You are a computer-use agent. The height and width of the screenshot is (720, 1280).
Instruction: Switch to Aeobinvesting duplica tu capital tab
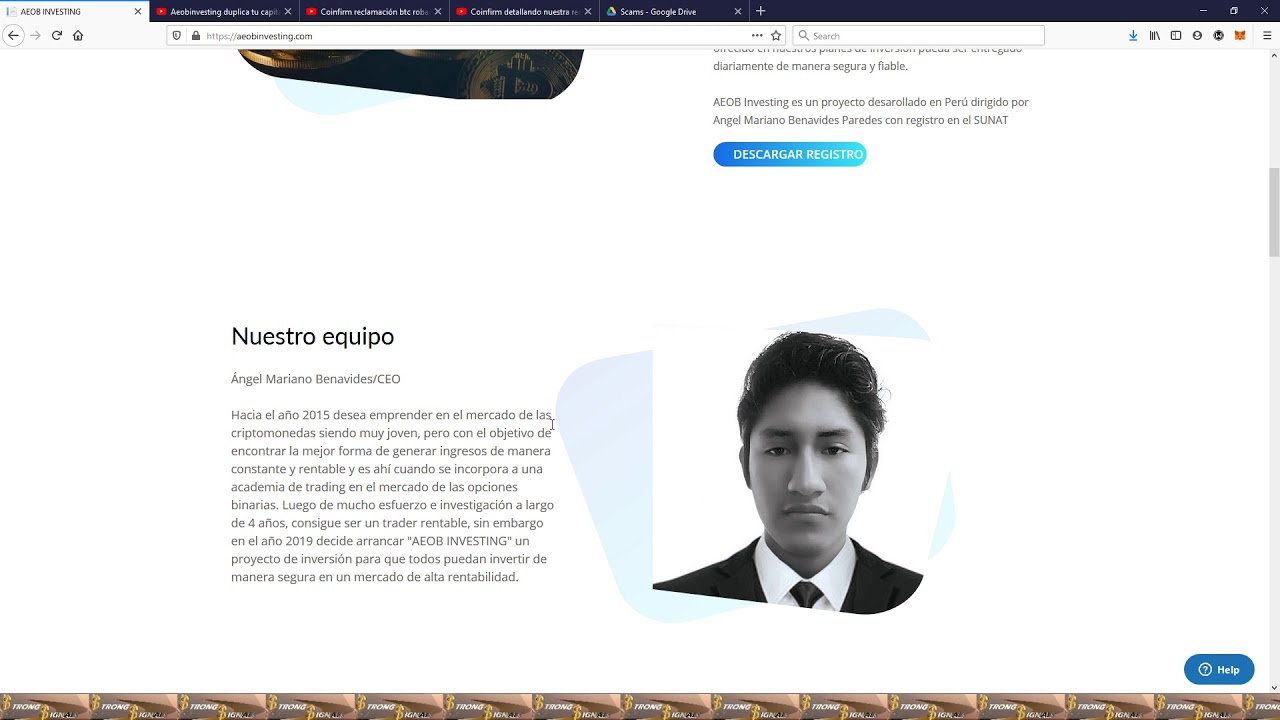pyautogui.click(x=224, y=11)
